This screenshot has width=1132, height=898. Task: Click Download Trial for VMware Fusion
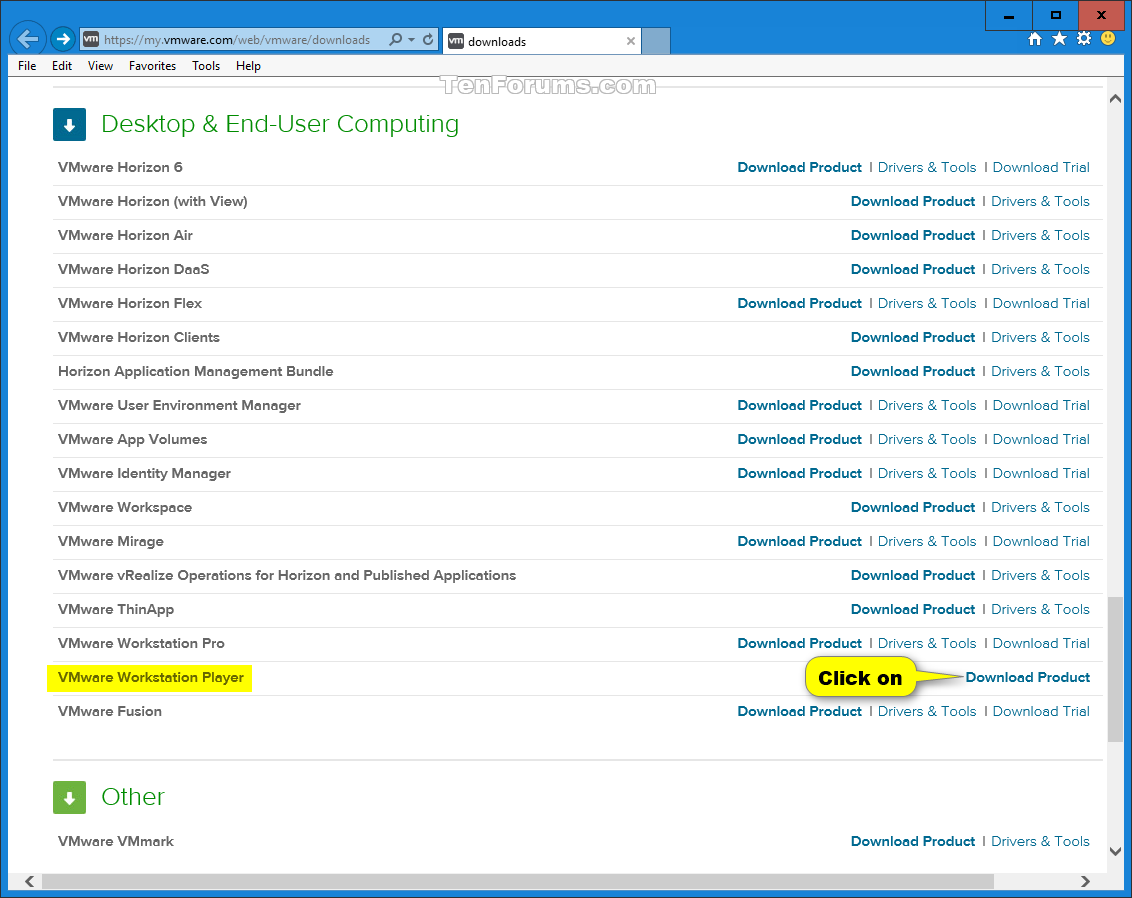(x=1041, y=711)
